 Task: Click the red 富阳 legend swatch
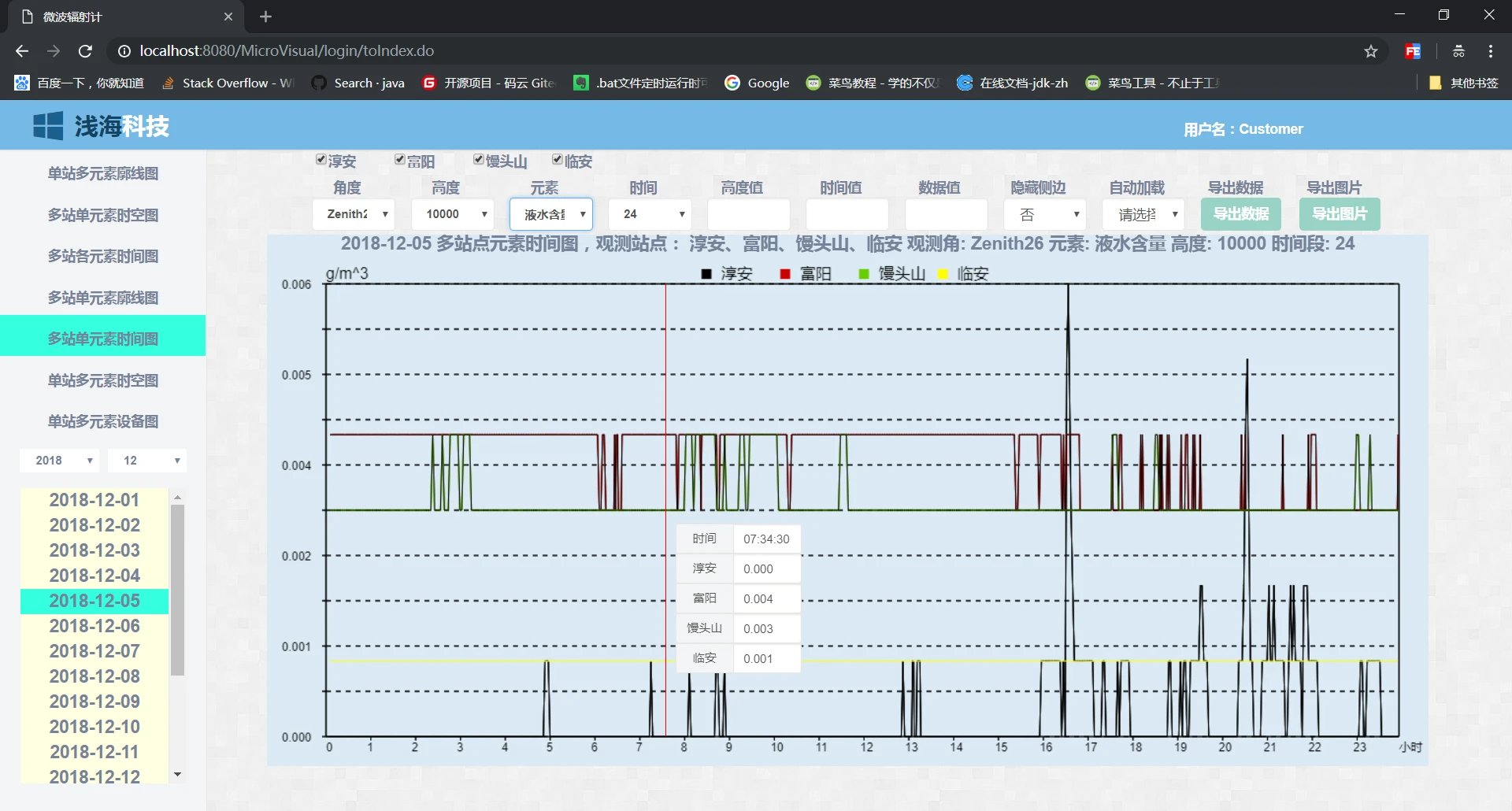point(785,274)
